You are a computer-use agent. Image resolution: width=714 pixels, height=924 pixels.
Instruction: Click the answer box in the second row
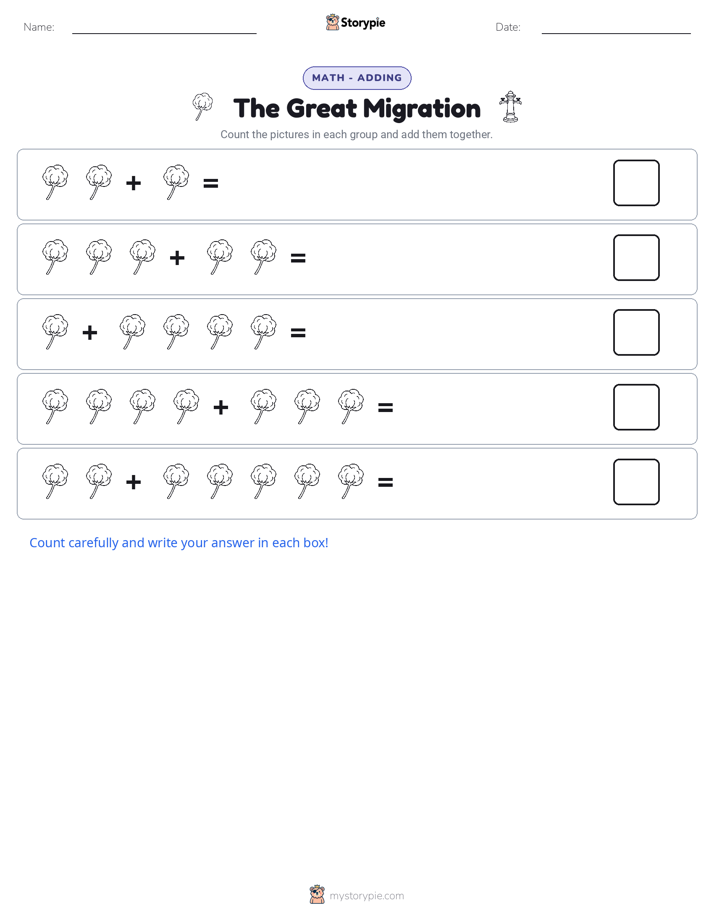pos(636,258)
